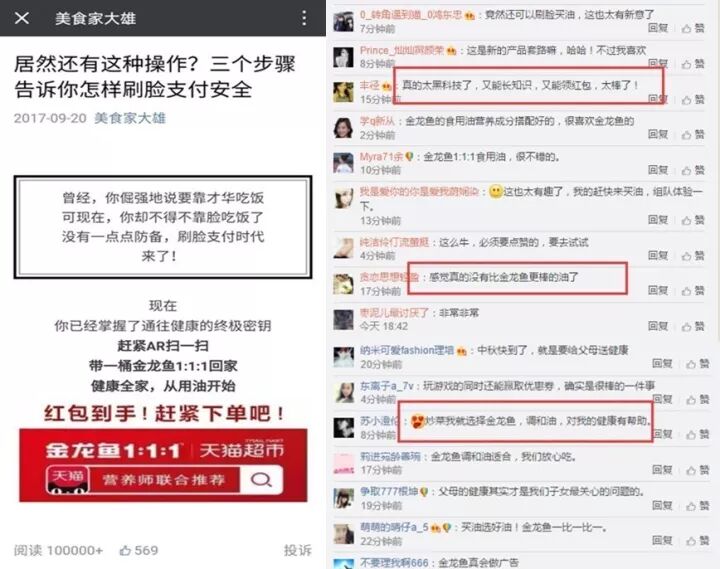Reply to 莉进宛的蕃琬 comment about 调和油
Screen dimensions: 720x569
(x=662, y=469)
